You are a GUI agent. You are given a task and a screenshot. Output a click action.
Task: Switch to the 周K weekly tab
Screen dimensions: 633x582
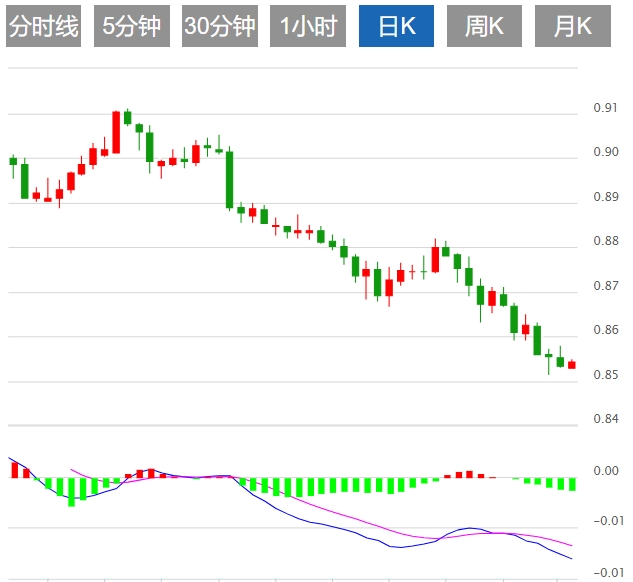point(484,26)
